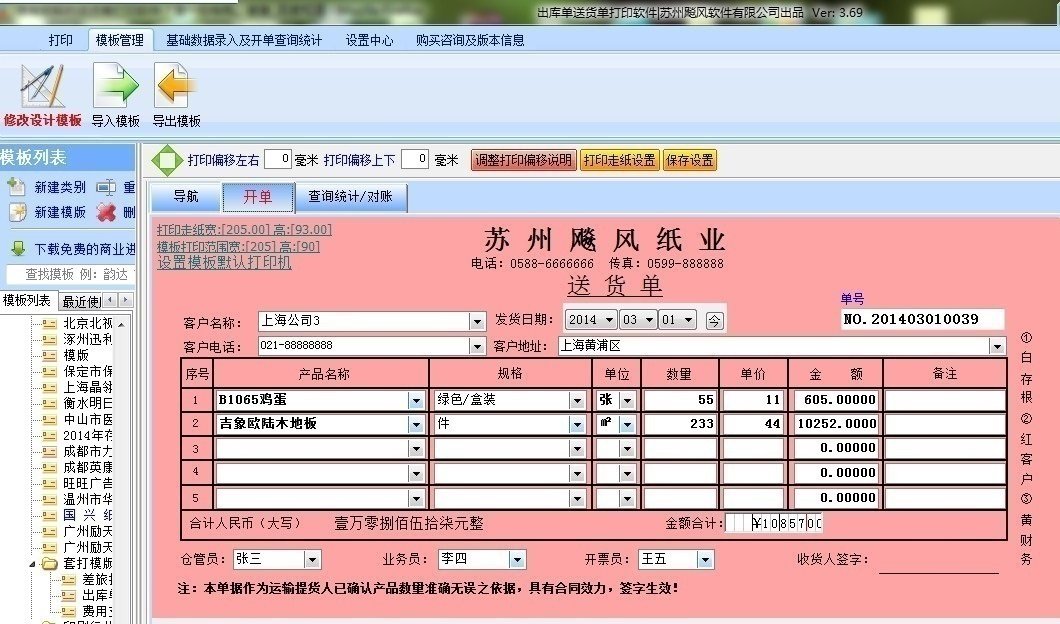Viewport: 1060px width, 624px height.
Task: Open the 设置中心 menu
Action: point(368,41)
